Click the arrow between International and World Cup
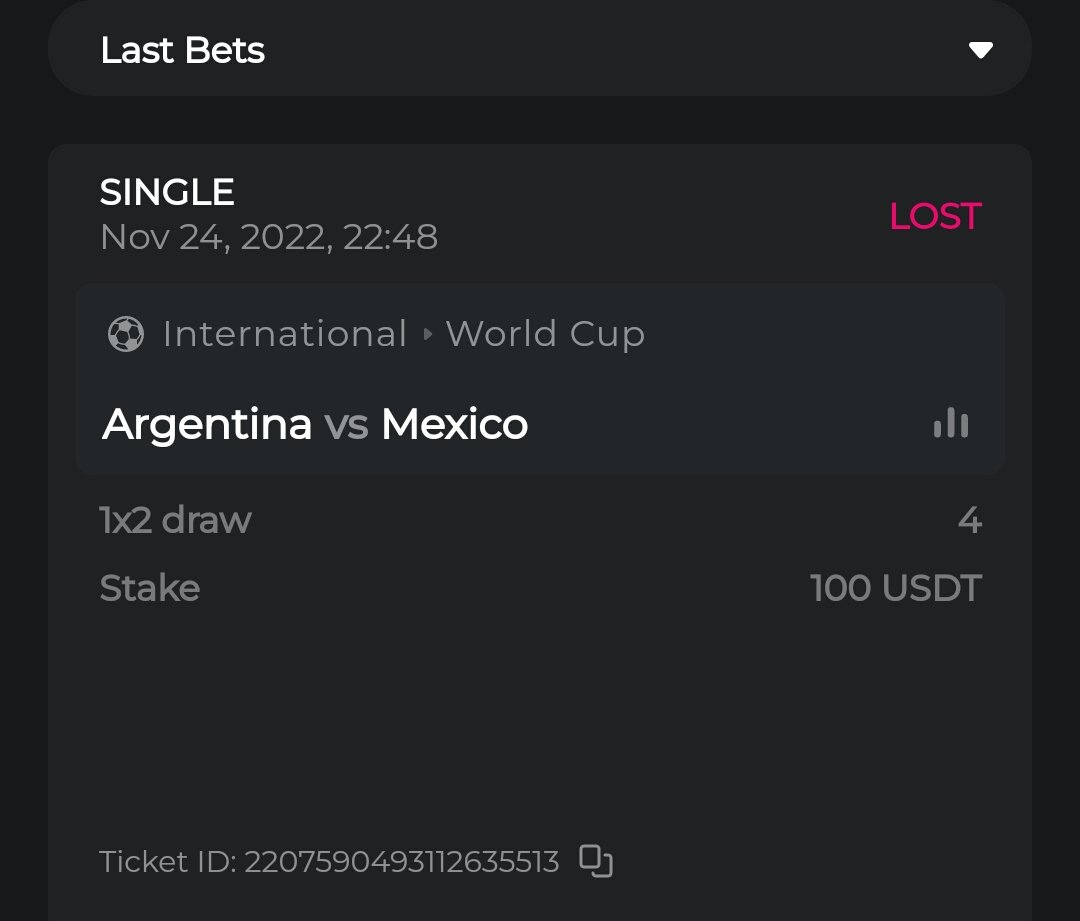Viewport: 1080px width, 921px height. coord(428,334)
